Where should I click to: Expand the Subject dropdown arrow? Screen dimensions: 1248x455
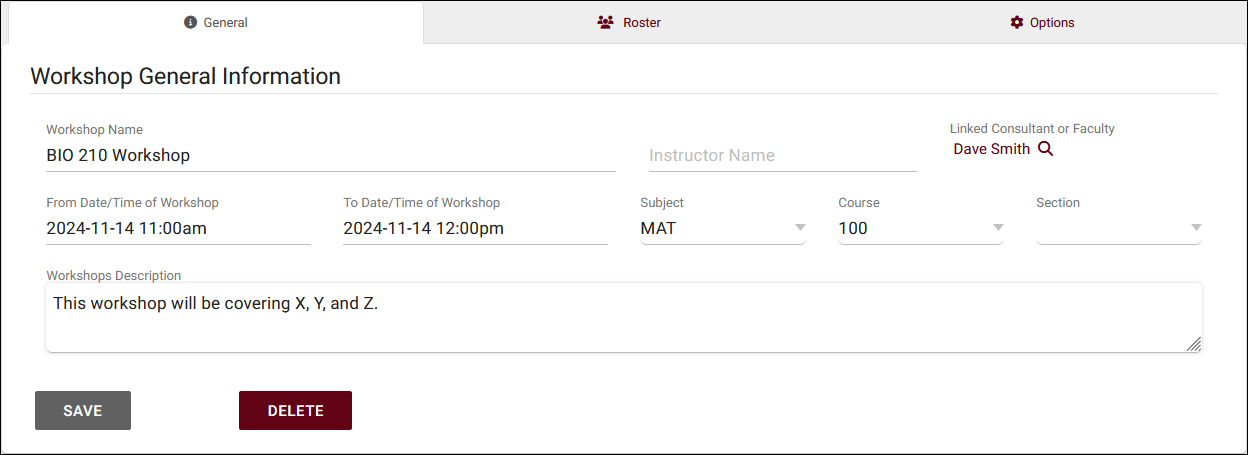pyautogui.click(x=800, y=228)
